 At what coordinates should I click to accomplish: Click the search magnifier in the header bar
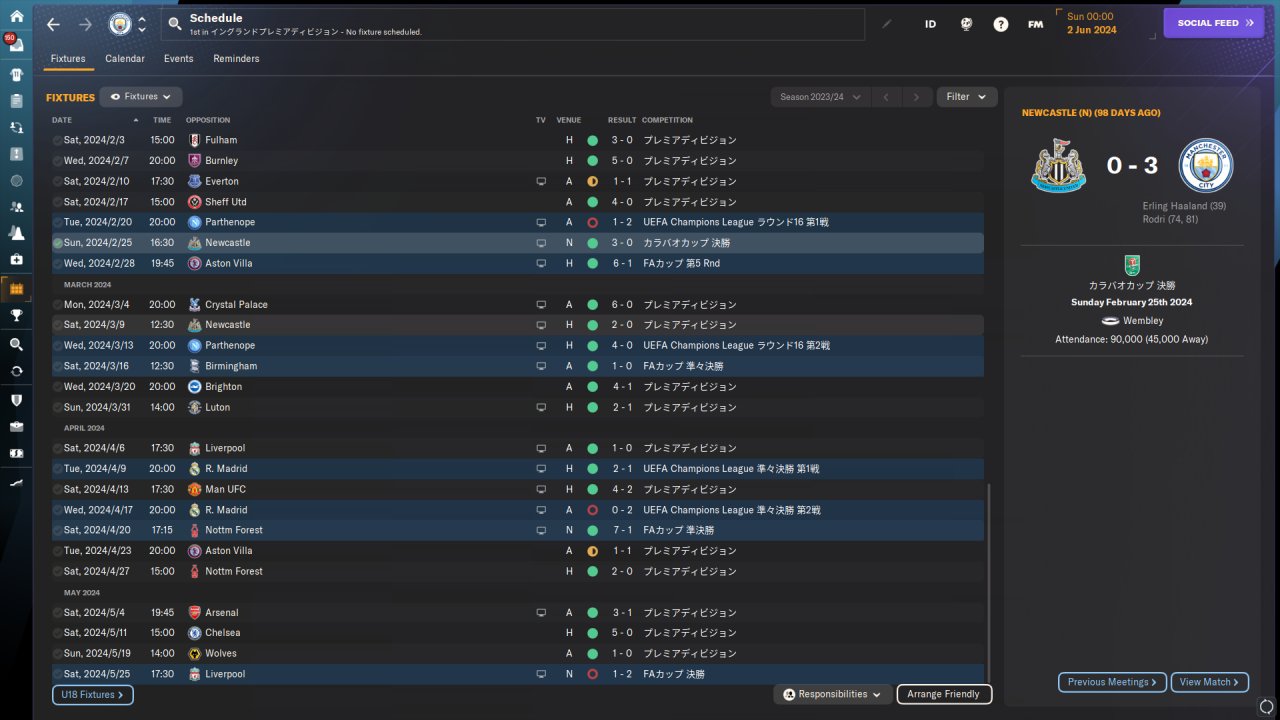pyautogui.click(x=175, y=24)
